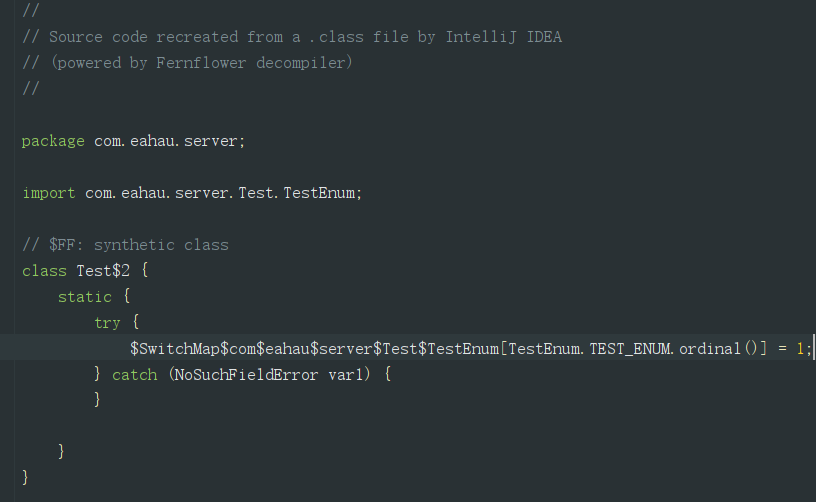The image size is (816, 502).
Task: Click the left editor gutter beside the try line
Action: [7, 323]
